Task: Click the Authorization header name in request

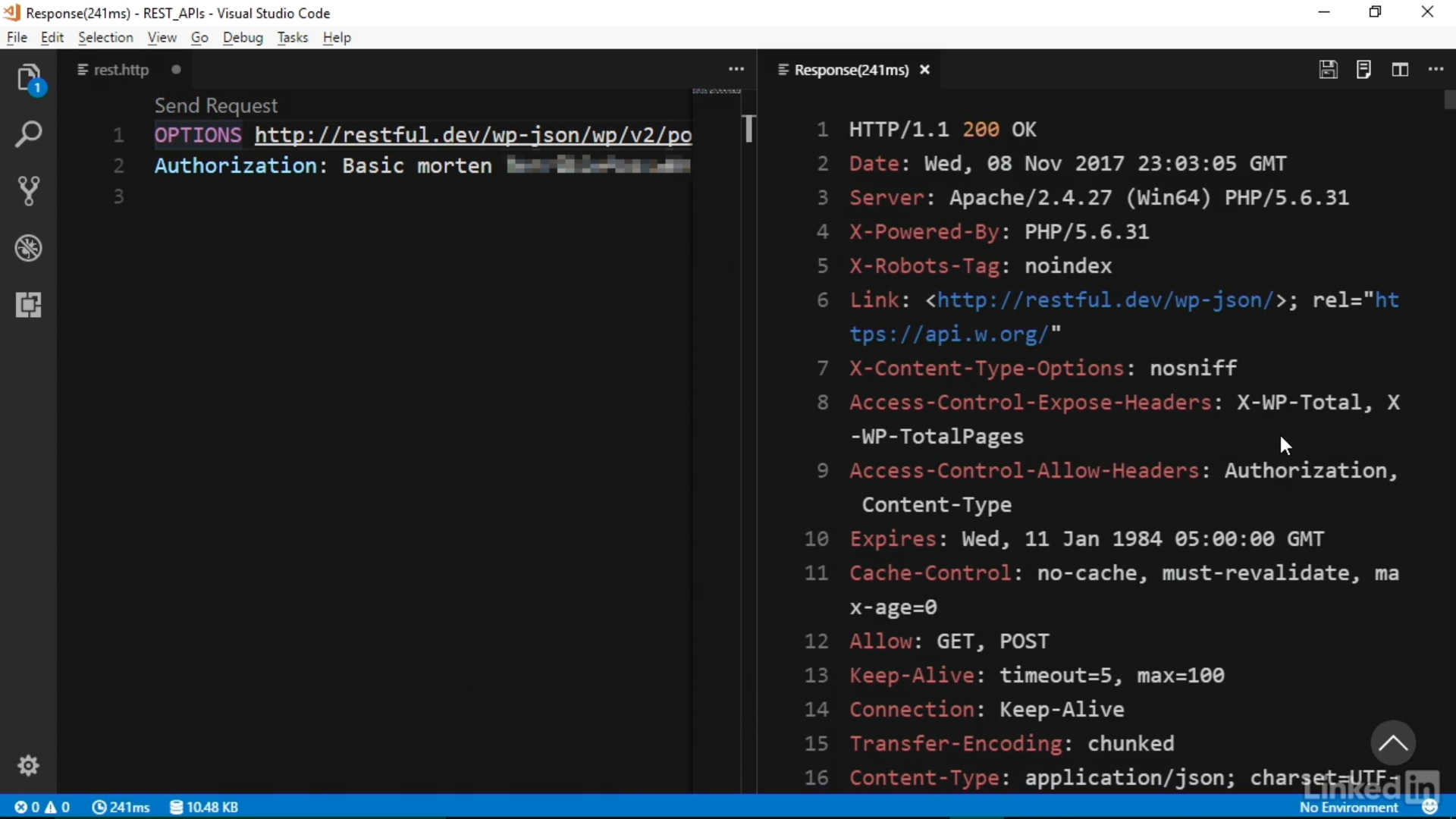Action: 236,165
